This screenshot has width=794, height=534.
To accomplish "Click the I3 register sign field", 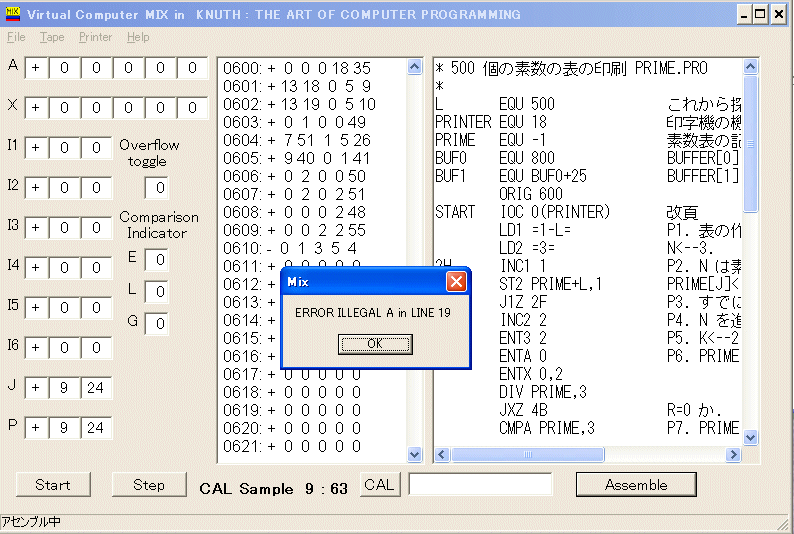I will (36, 228).
